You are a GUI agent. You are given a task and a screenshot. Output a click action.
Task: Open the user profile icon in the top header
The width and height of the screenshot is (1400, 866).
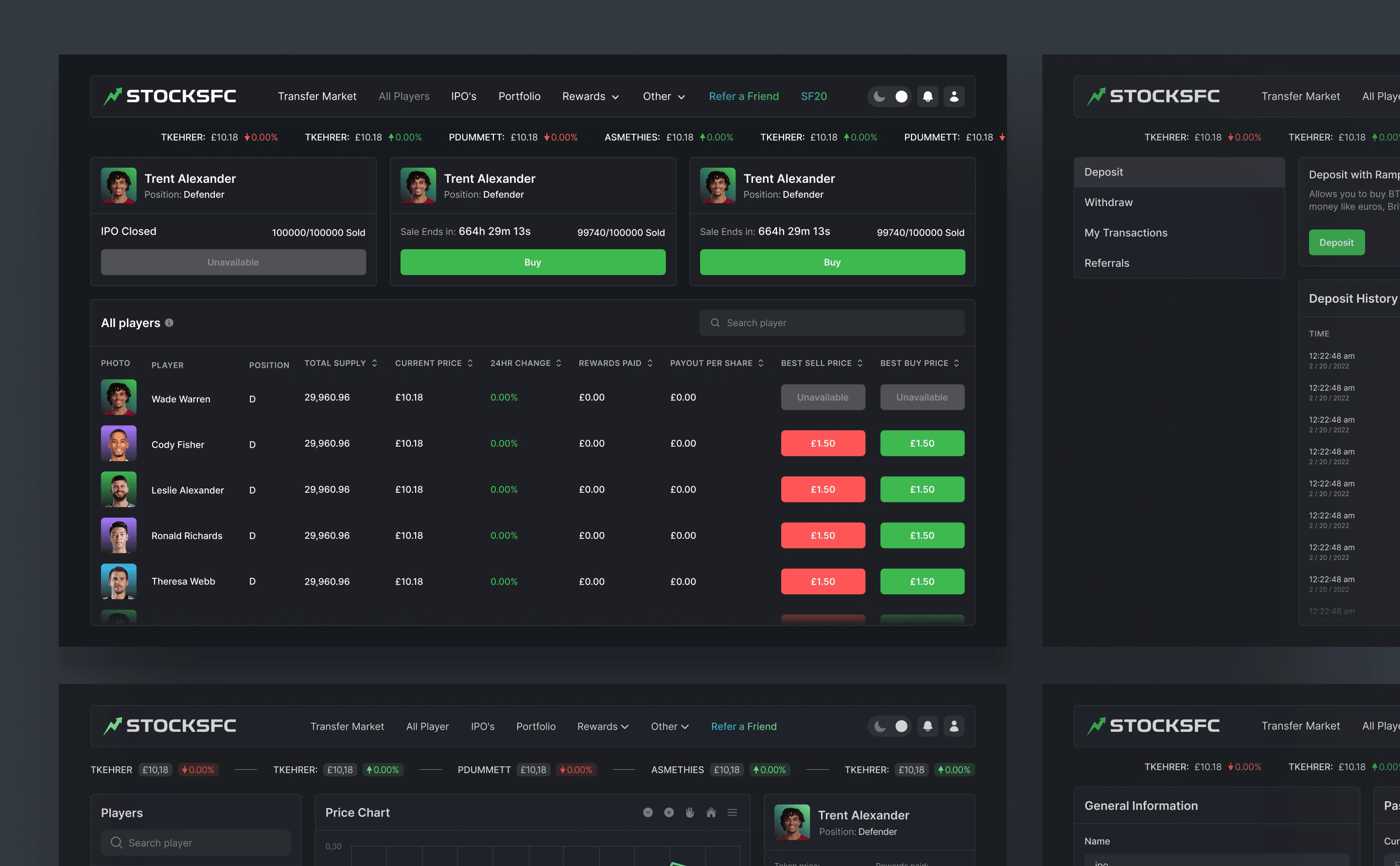pos(954,96)
